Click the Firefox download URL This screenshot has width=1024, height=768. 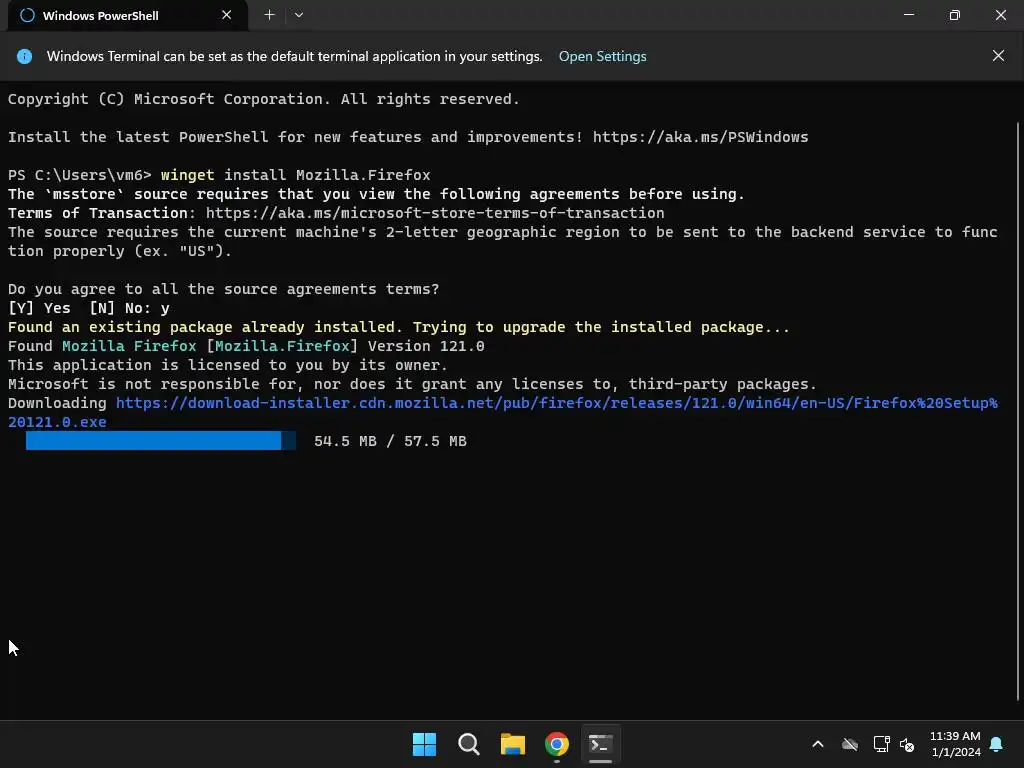click(503, 412)
